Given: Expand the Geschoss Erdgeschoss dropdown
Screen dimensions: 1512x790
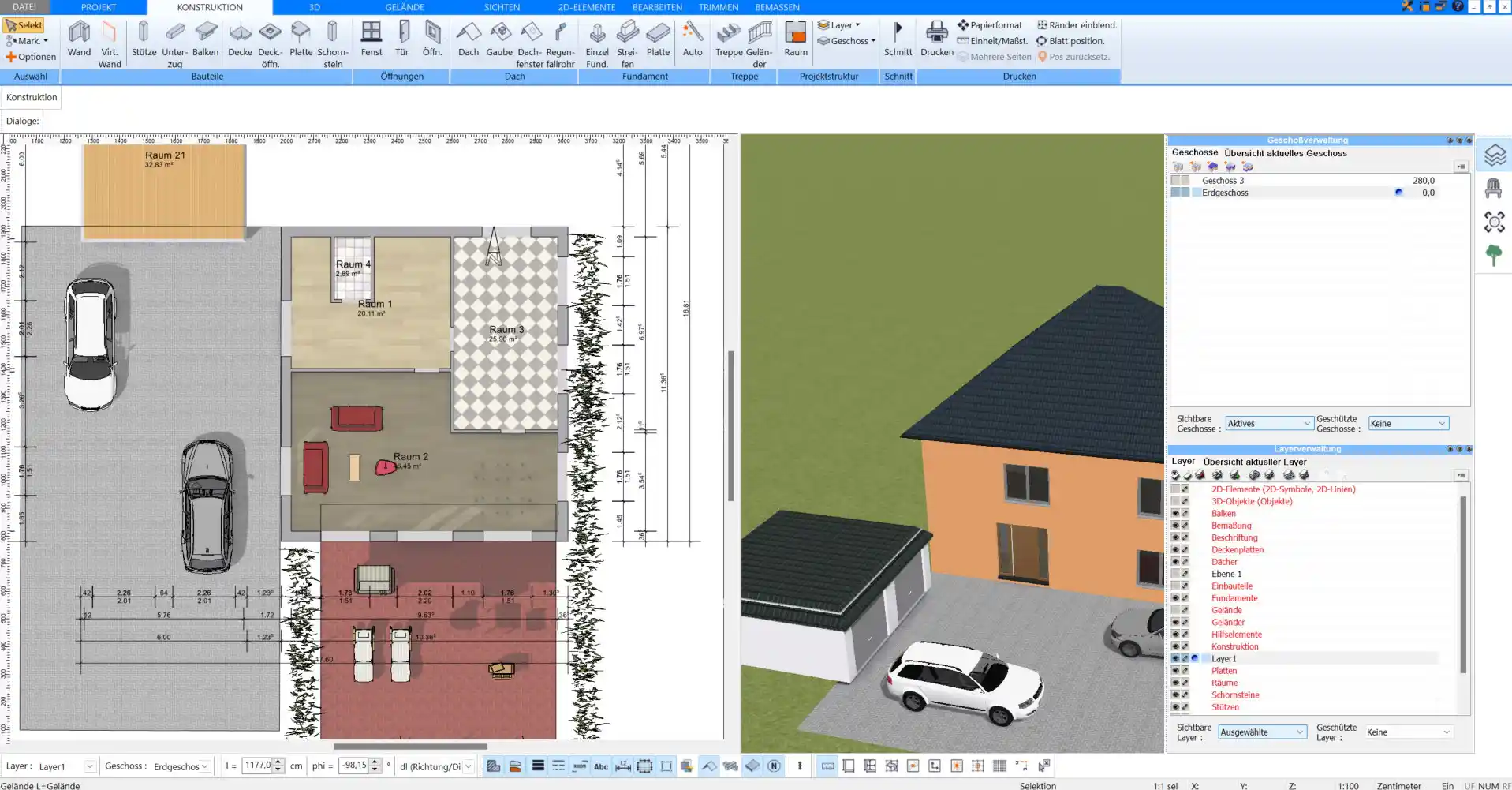Looking at the screenshot, I should [x=205, y=766].
